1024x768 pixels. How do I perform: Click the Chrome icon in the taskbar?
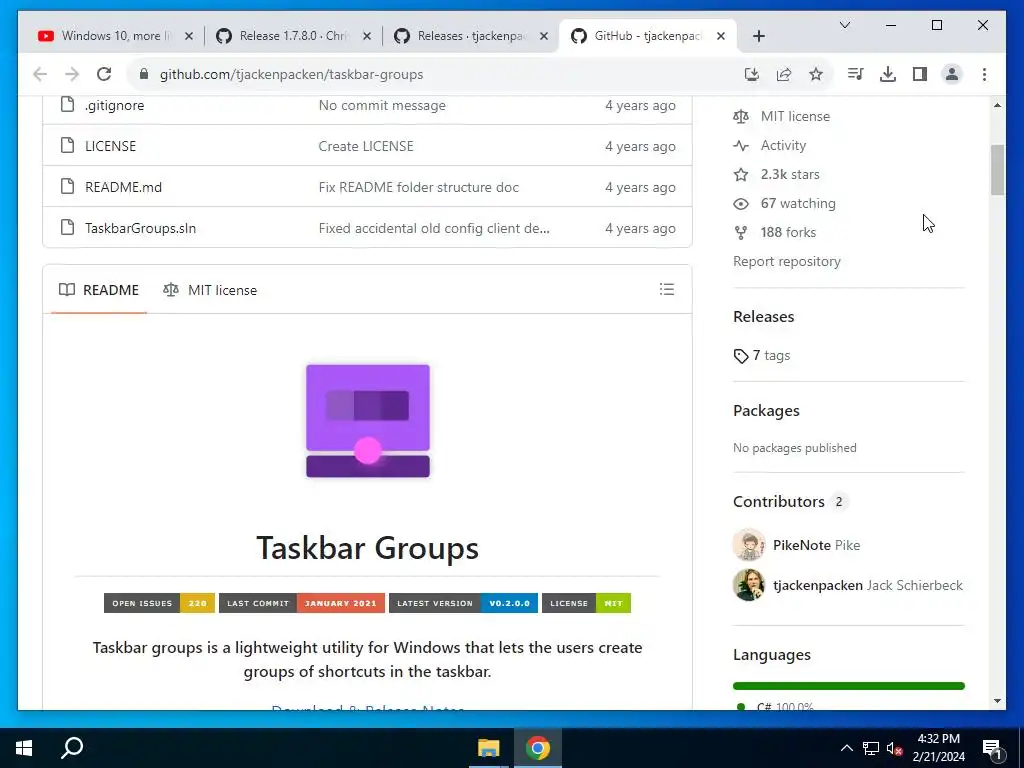click(537, 748)
